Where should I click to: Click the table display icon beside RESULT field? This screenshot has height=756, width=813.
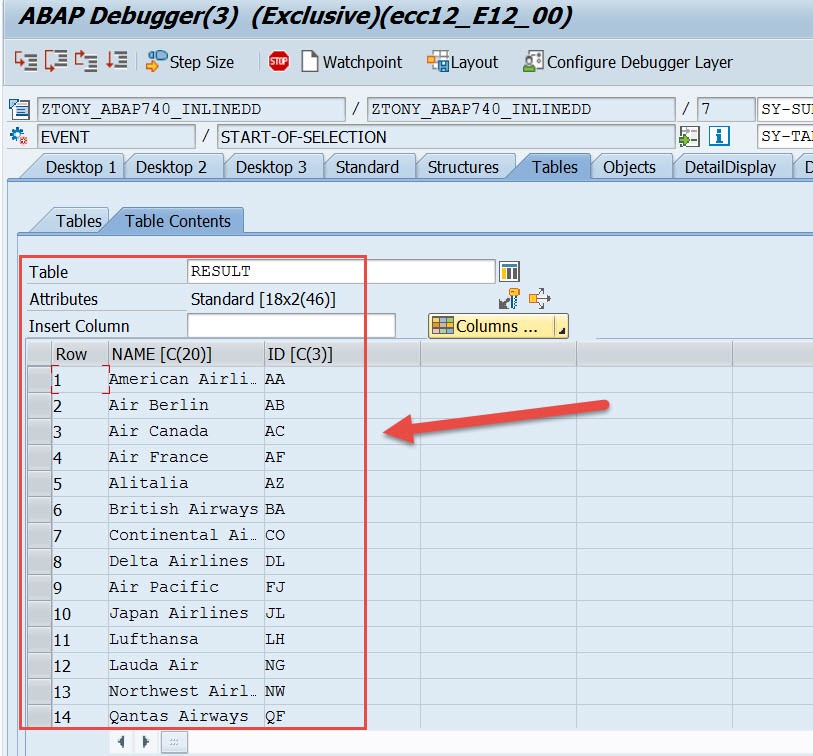tap(509, 271)
